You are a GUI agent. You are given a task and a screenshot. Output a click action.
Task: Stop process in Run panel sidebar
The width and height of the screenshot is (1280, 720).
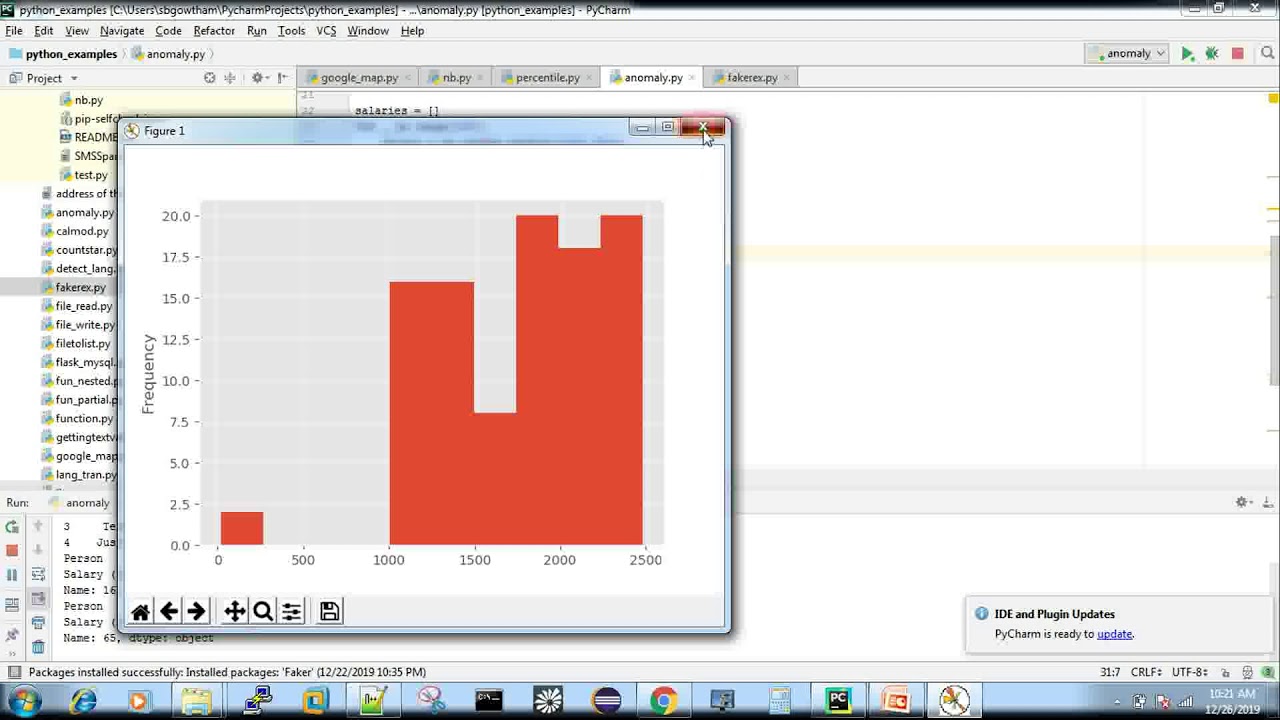12,550
